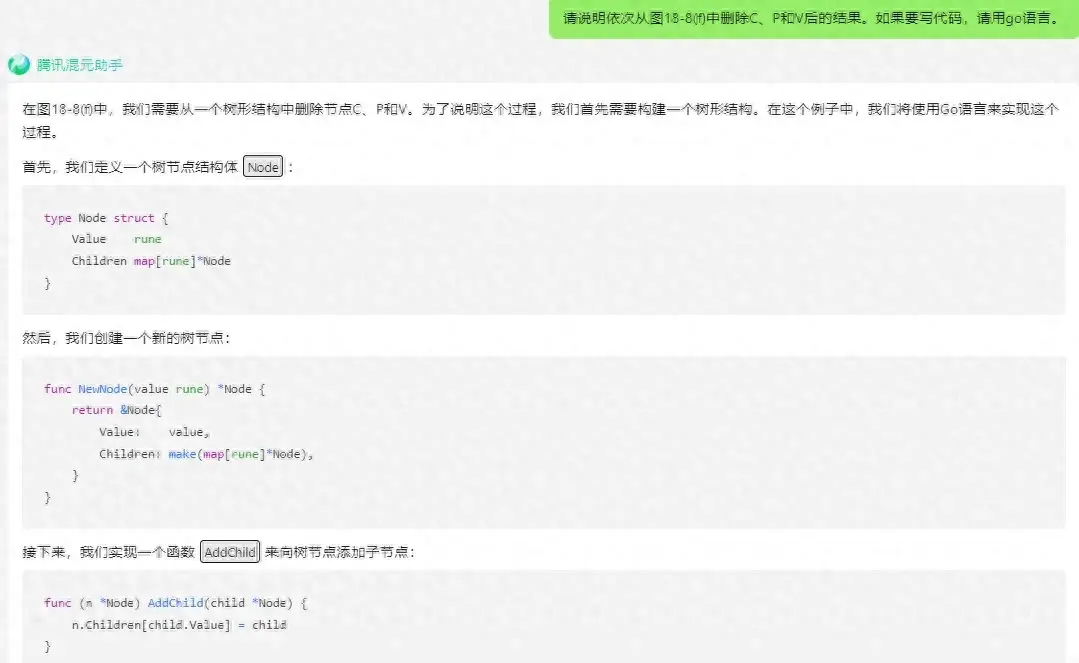Click the 腾讯混元助手 assistant name label
1079x663 pixels.
[80, 66]
